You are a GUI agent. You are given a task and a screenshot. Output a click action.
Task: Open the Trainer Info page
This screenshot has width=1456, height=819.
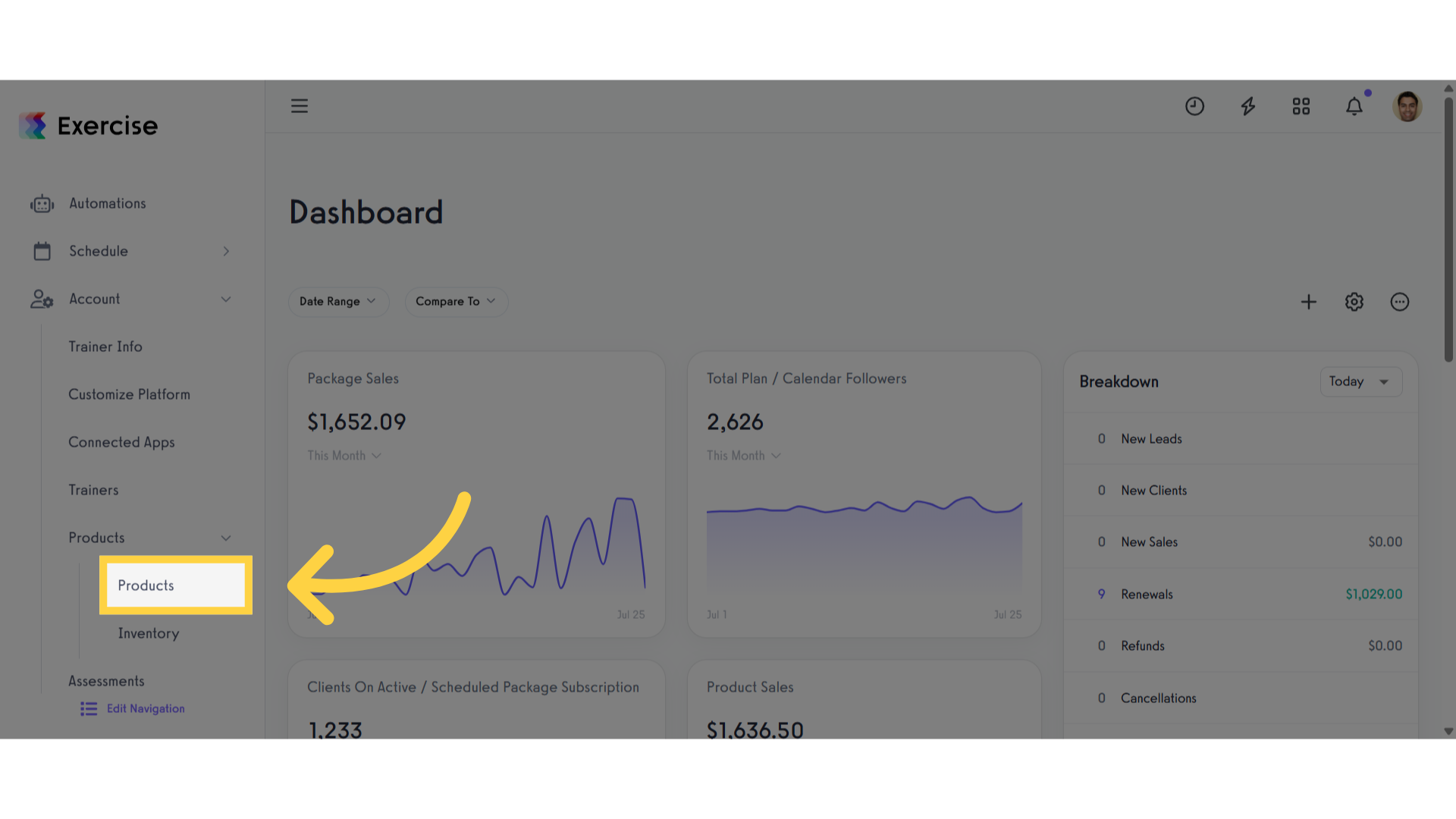[105, 347]
